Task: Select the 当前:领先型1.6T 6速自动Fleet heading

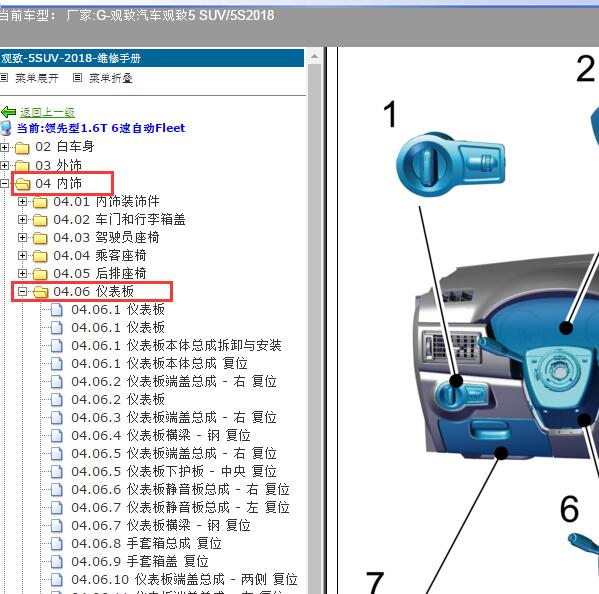Action: point(101,128)
